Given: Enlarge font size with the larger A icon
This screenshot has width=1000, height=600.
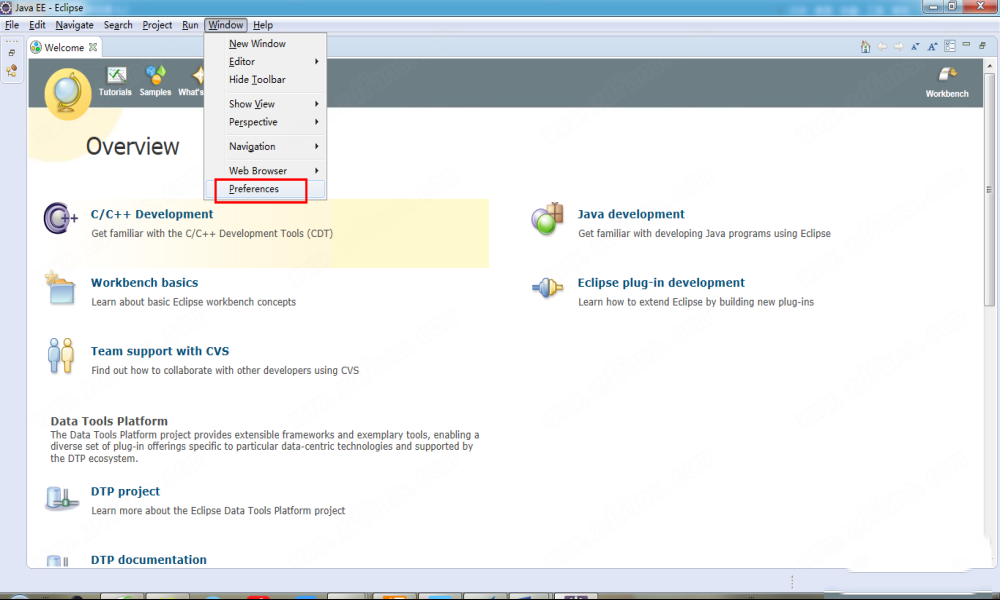Looking at the screenshot, I should [932, 47].
